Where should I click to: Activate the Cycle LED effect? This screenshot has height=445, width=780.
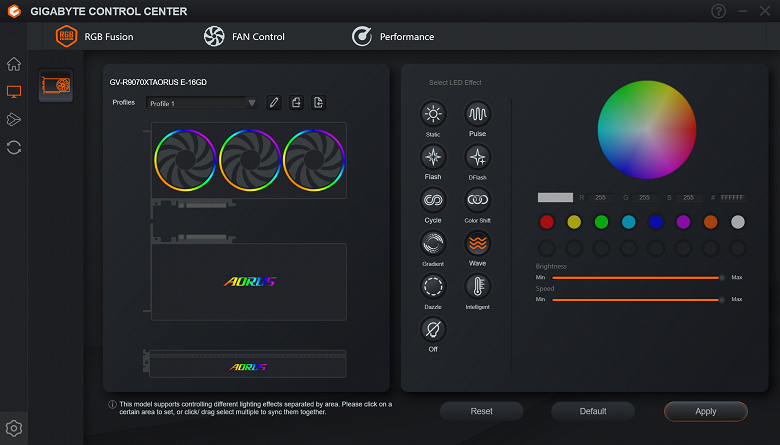(433, 200)
